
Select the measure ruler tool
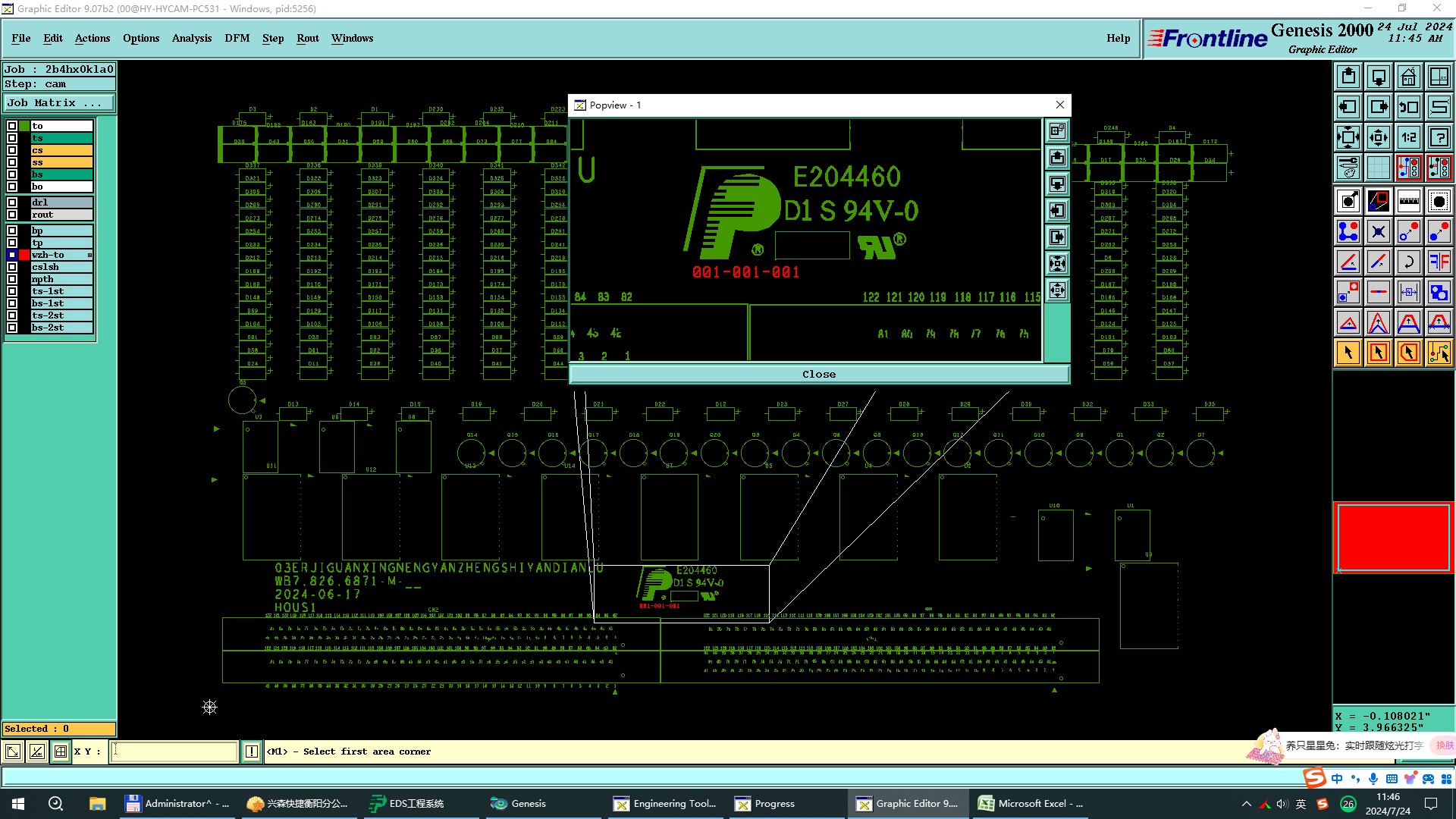click(1408, 201)
